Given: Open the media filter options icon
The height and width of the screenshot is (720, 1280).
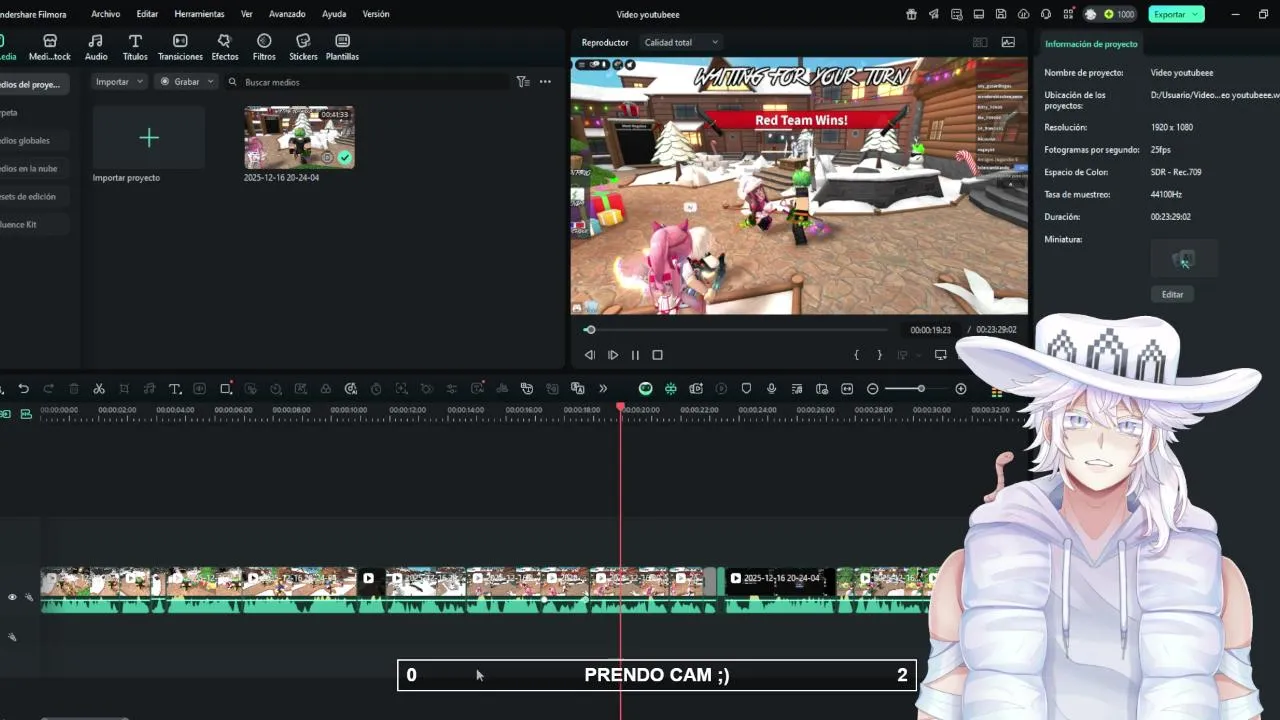Looking at the screenshot, I should pyautogui.click(x=523, y=82).
